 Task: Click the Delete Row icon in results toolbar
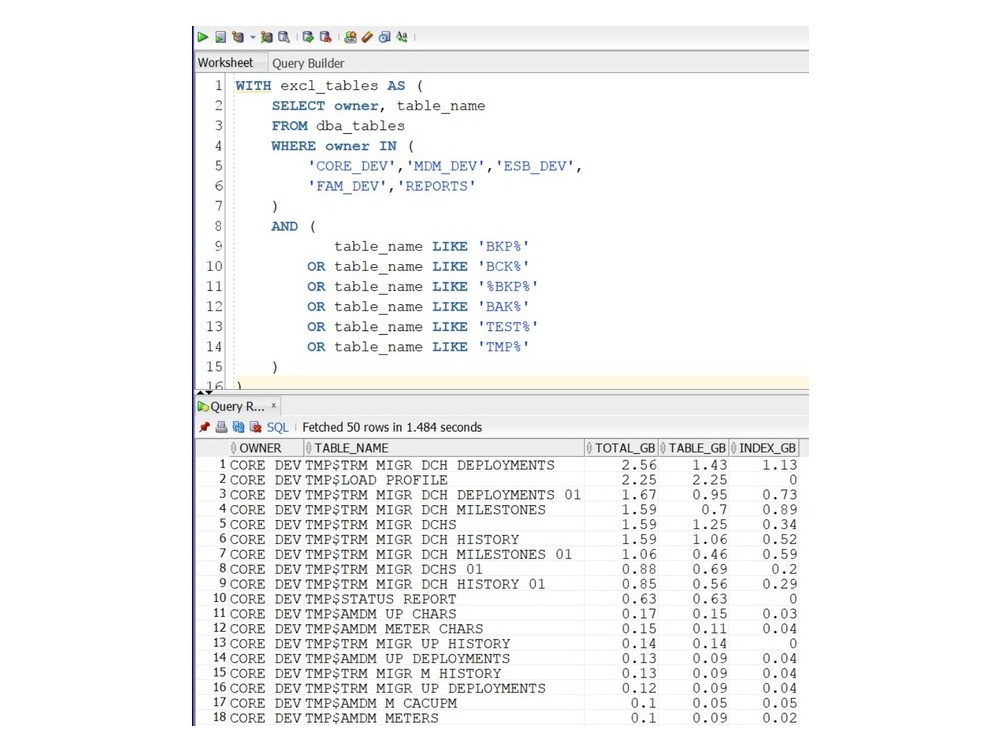click(x=256, y=427)
